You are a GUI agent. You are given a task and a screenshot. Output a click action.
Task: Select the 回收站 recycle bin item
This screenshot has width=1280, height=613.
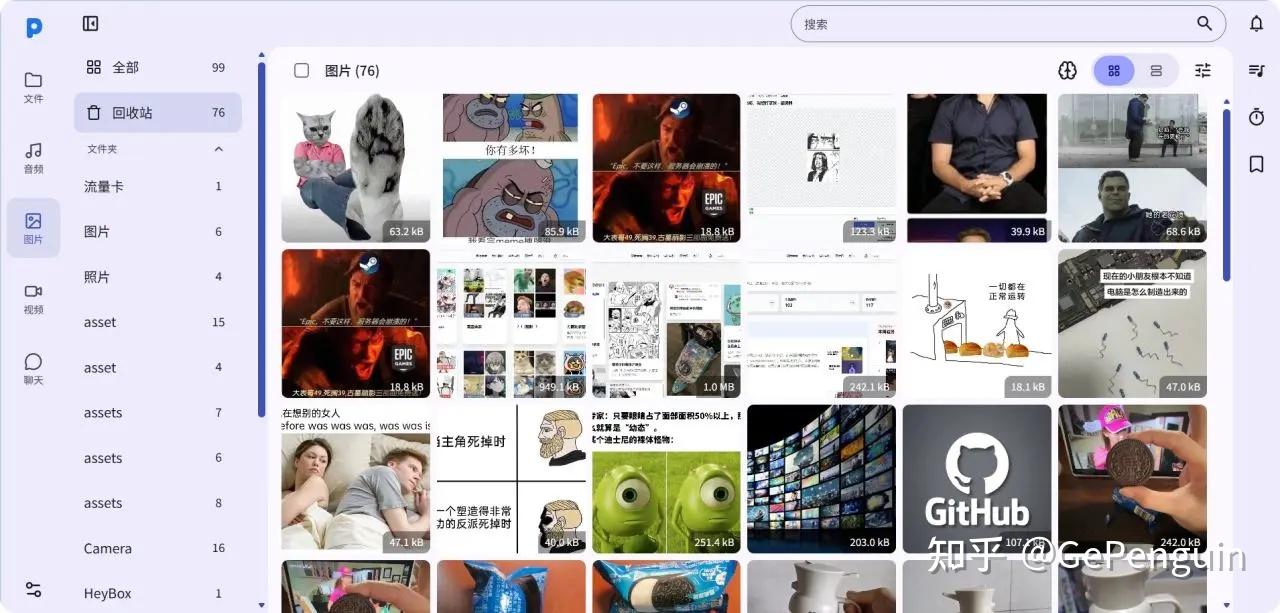pyautogui.click(x=158, y=113)
